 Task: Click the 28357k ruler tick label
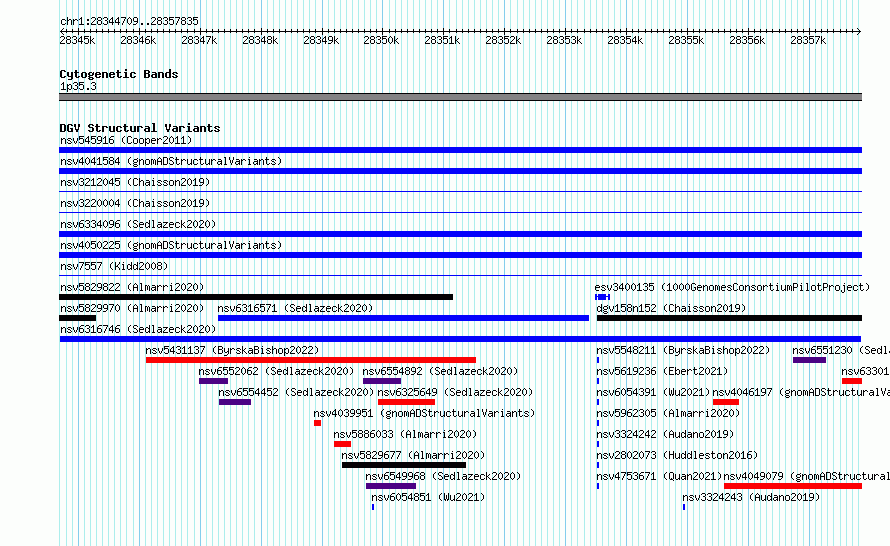(x=808, y=40)
